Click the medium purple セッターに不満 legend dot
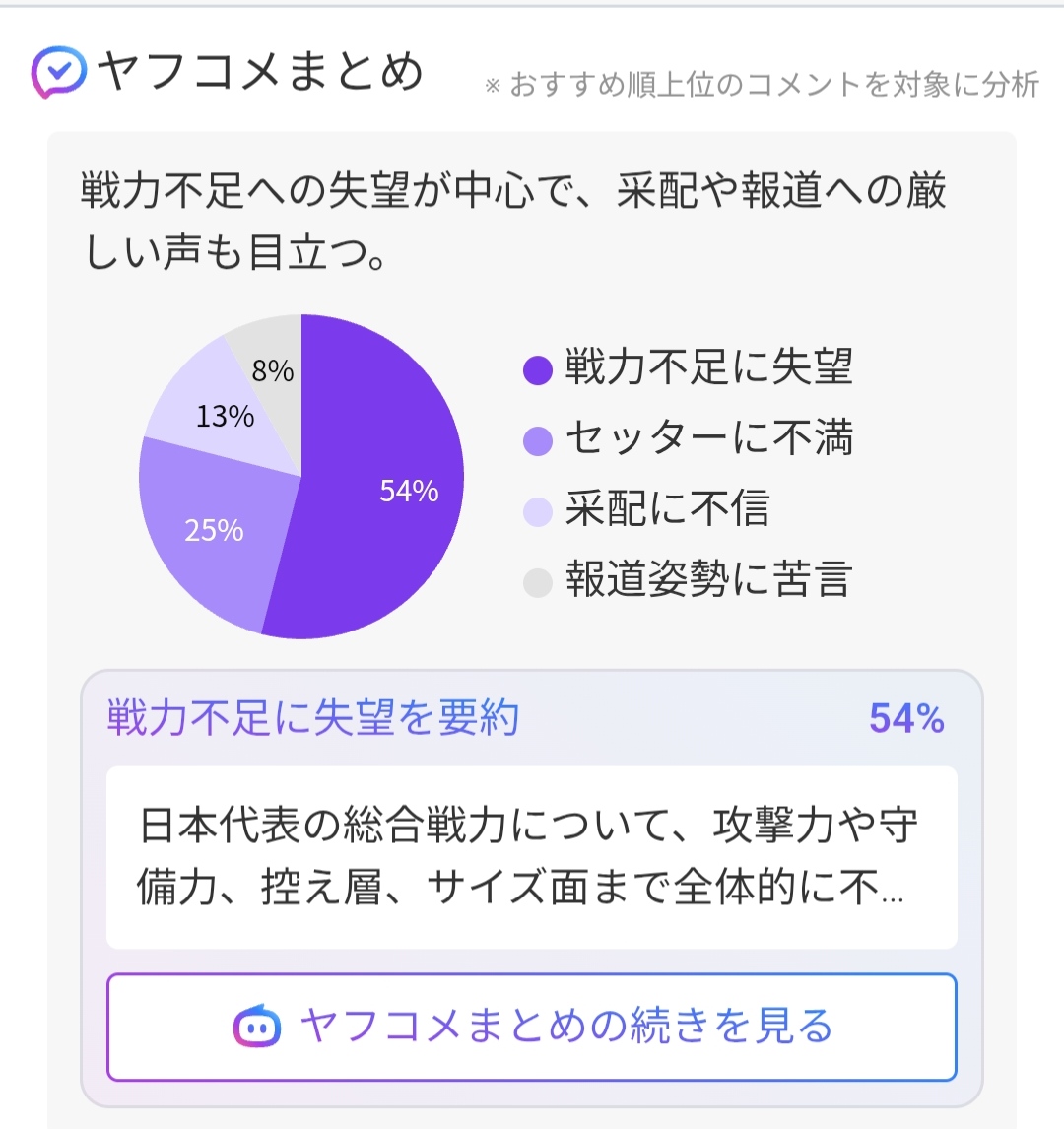Screen dimensions: 1064x1129 pyautogui.click(x=538, y=440)
